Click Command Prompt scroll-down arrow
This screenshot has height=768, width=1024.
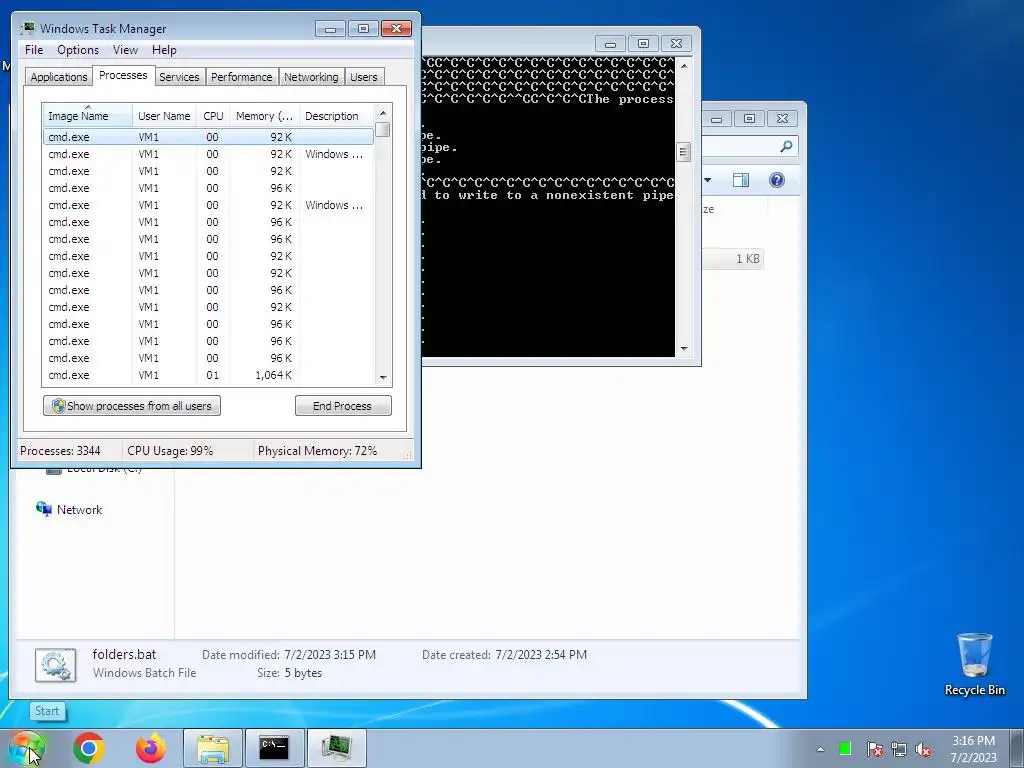pos(684,349)
